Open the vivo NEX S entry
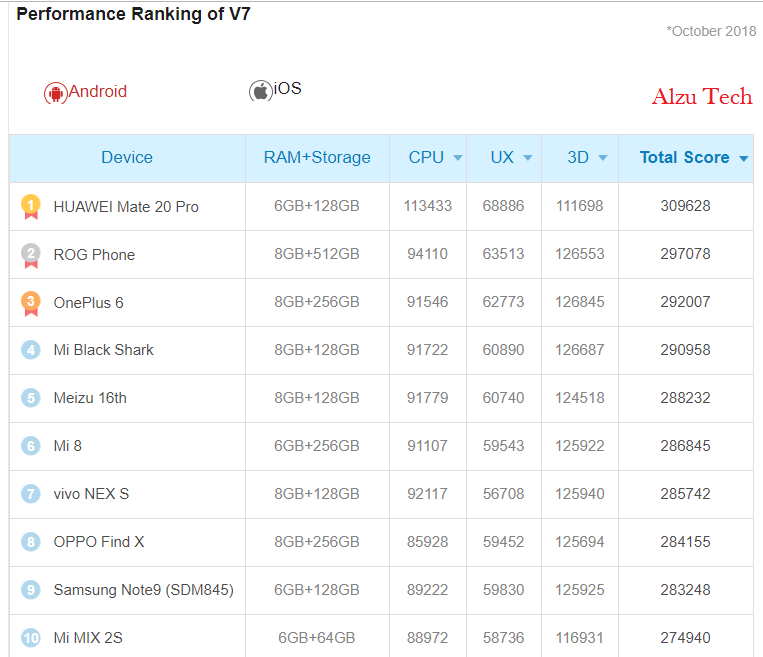 pos(91,494)
